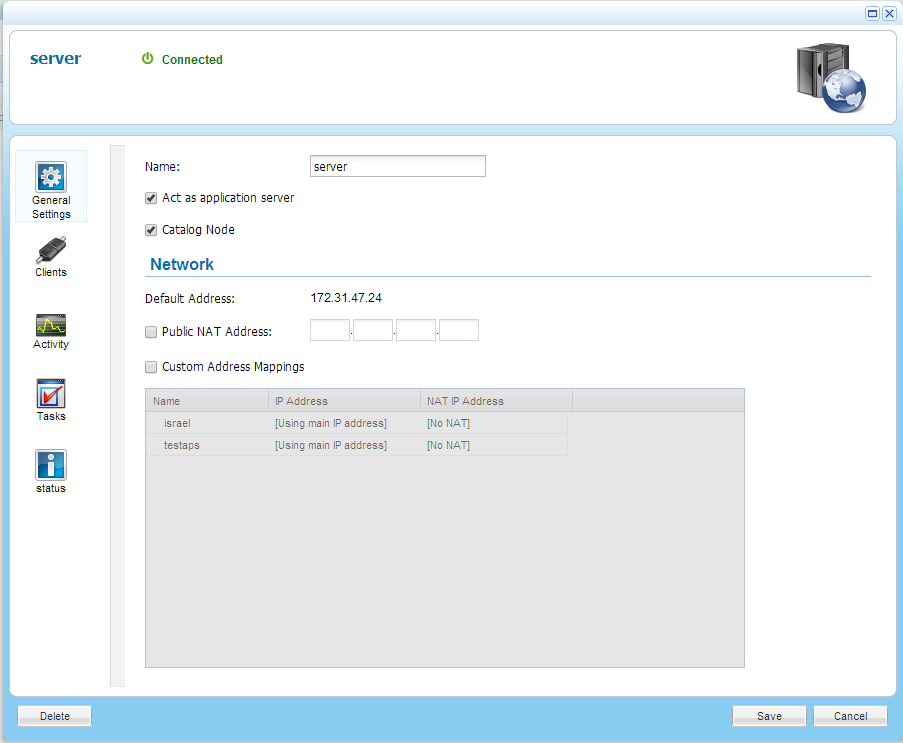Enable Custom Address Mappings checkbox
Viewport: 903px width, 743px height.
point(151,367)
